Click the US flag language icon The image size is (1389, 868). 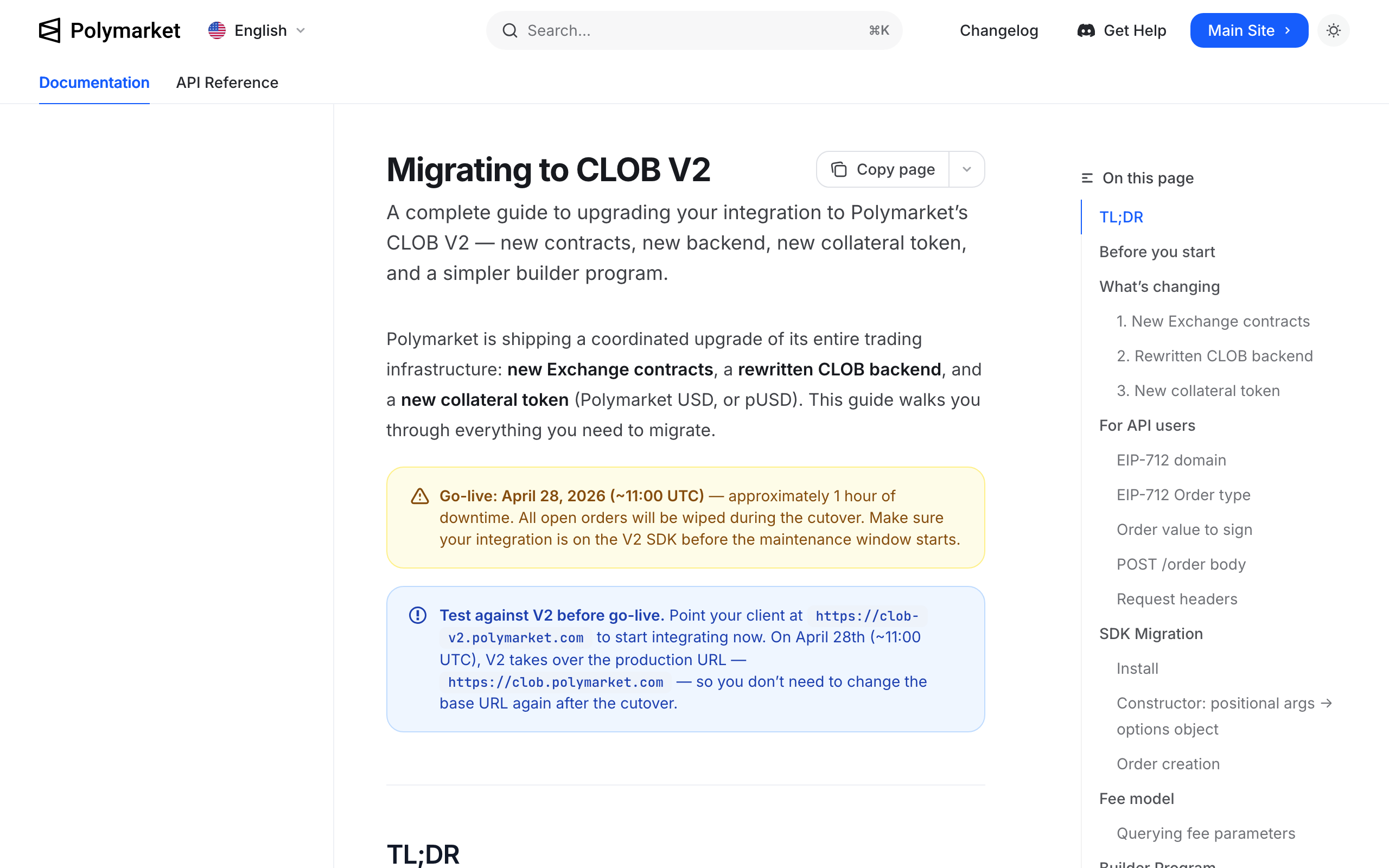coord(217,30)
